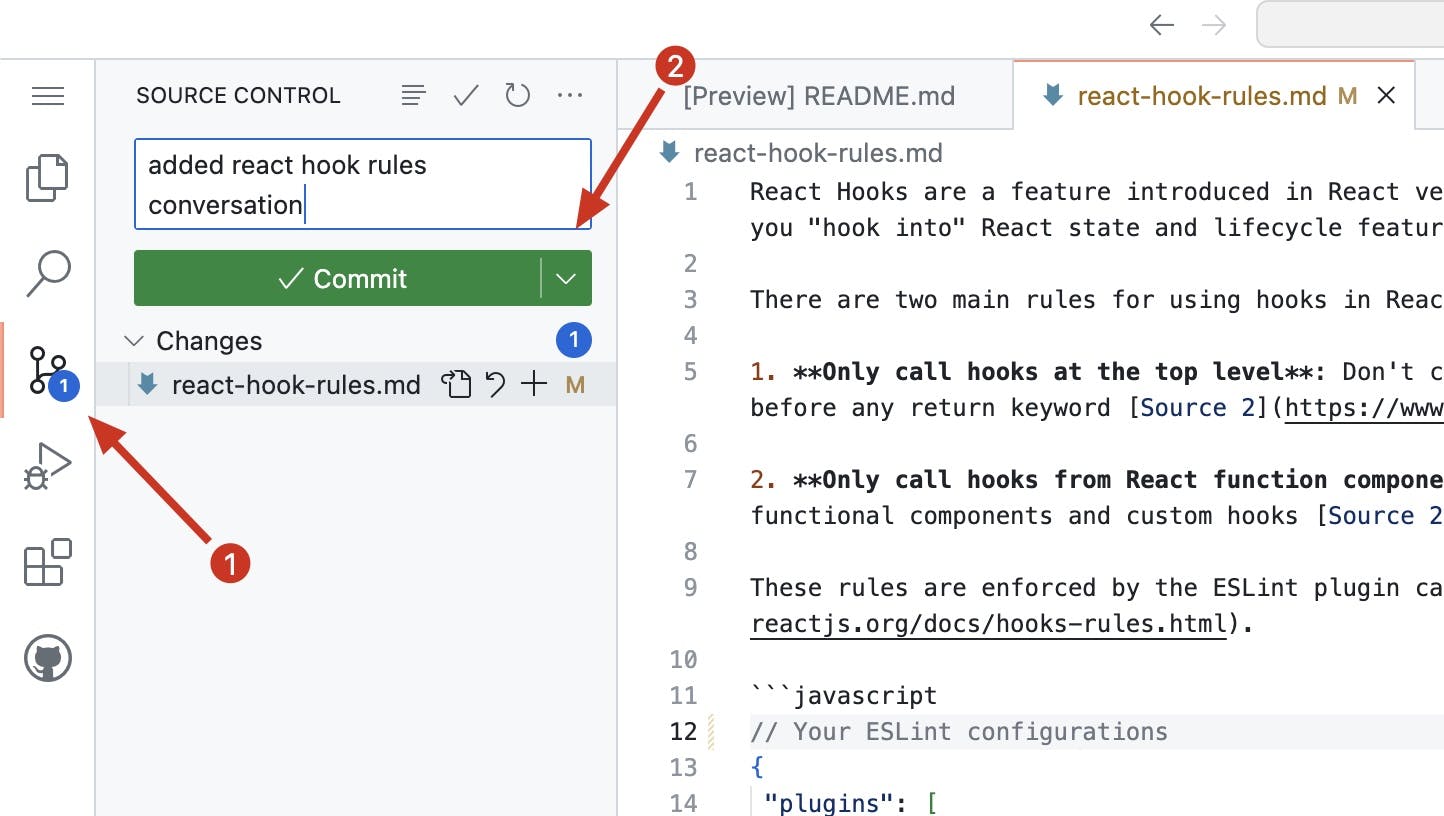This screenshot has height=816, width=1444.
Task: Switch to the [Preview] README.md tab
Action: coord(818,96)
